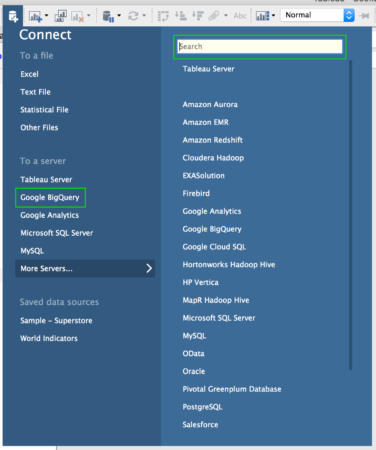Click the Group Members paperclip icon

pyautogui.click(x=214, y=16)
